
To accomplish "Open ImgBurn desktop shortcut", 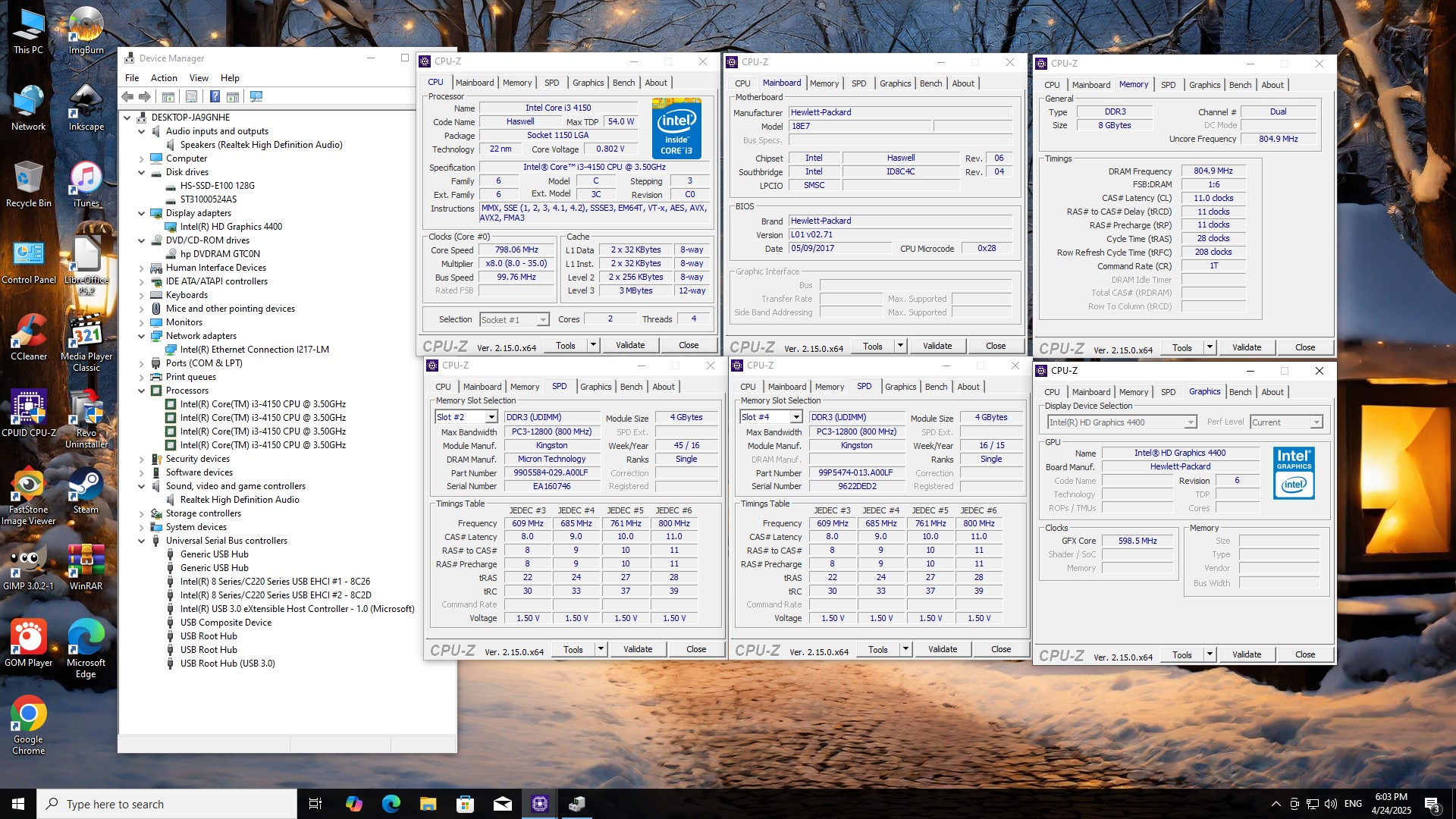I will (x=86, y=31).
